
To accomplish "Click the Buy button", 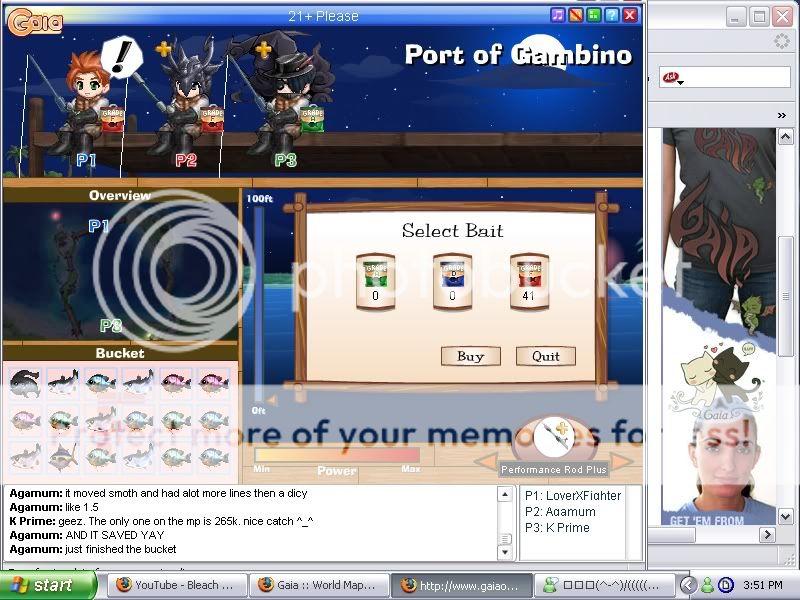I will pos(470,356).
